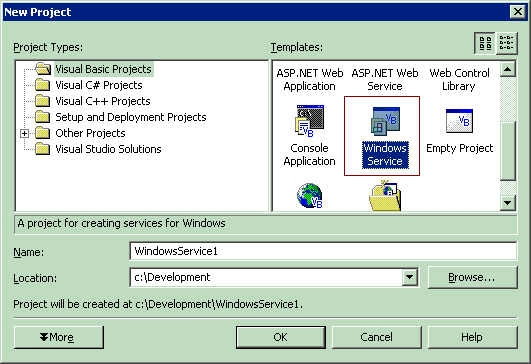This screenshot has width=531, height=364.
Task: Close the New Project dialog
Action: pos(517,12)
